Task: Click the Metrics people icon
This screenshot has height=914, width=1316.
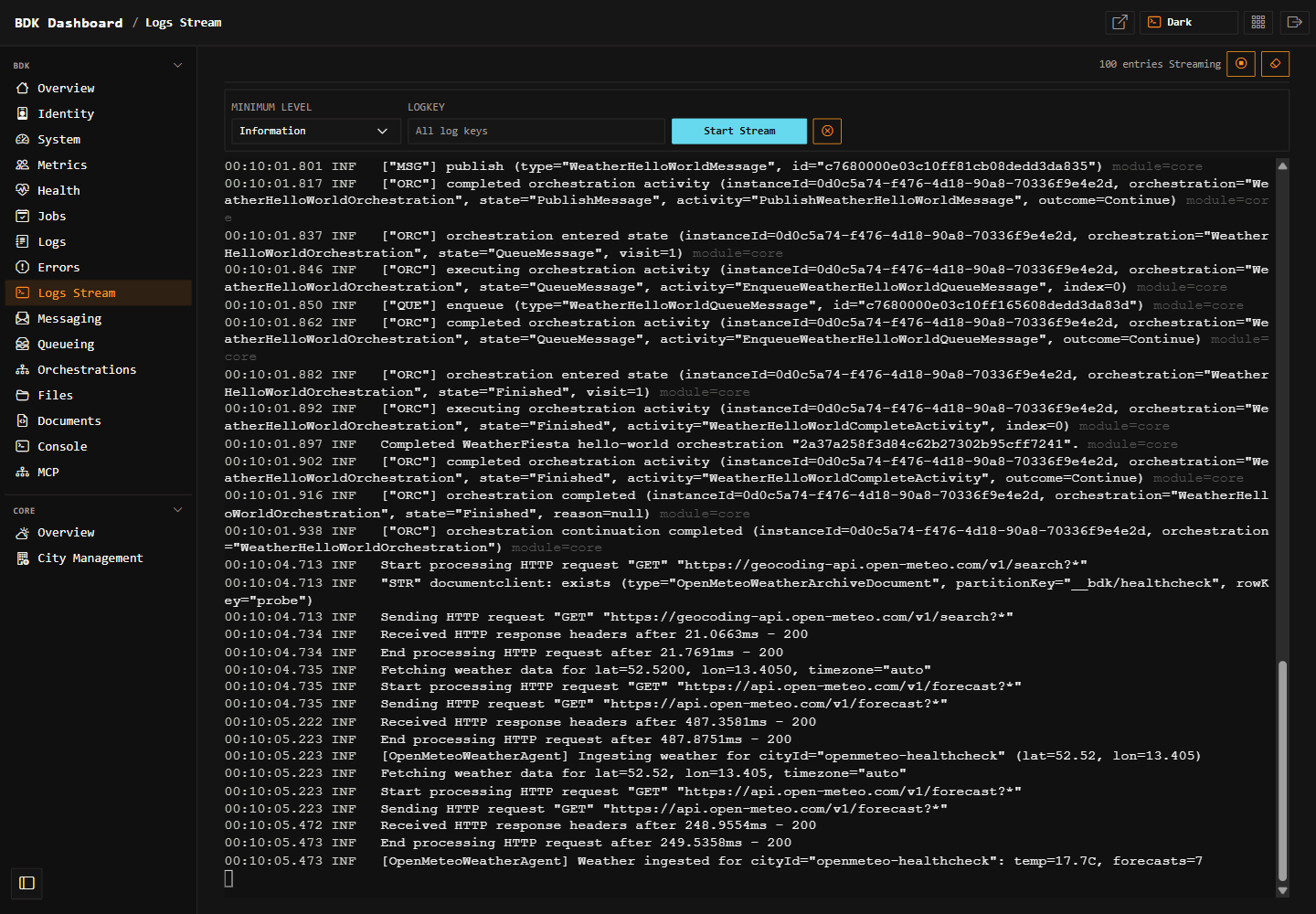Action: [x=23, y=165]
